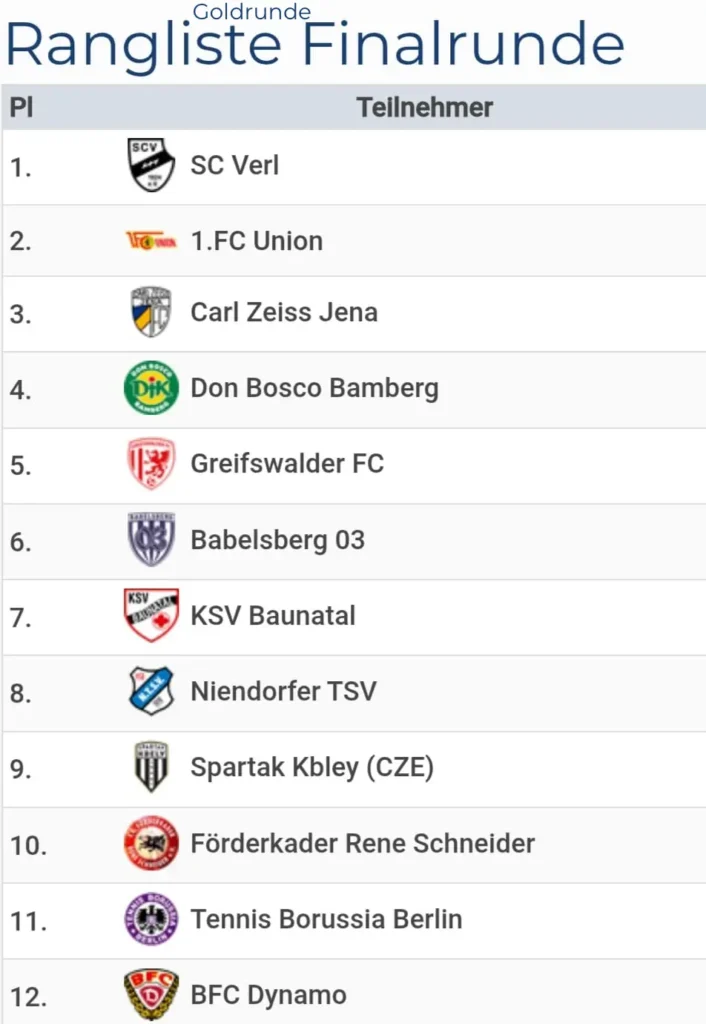Click the SC Verl club crest

point(151,165)
